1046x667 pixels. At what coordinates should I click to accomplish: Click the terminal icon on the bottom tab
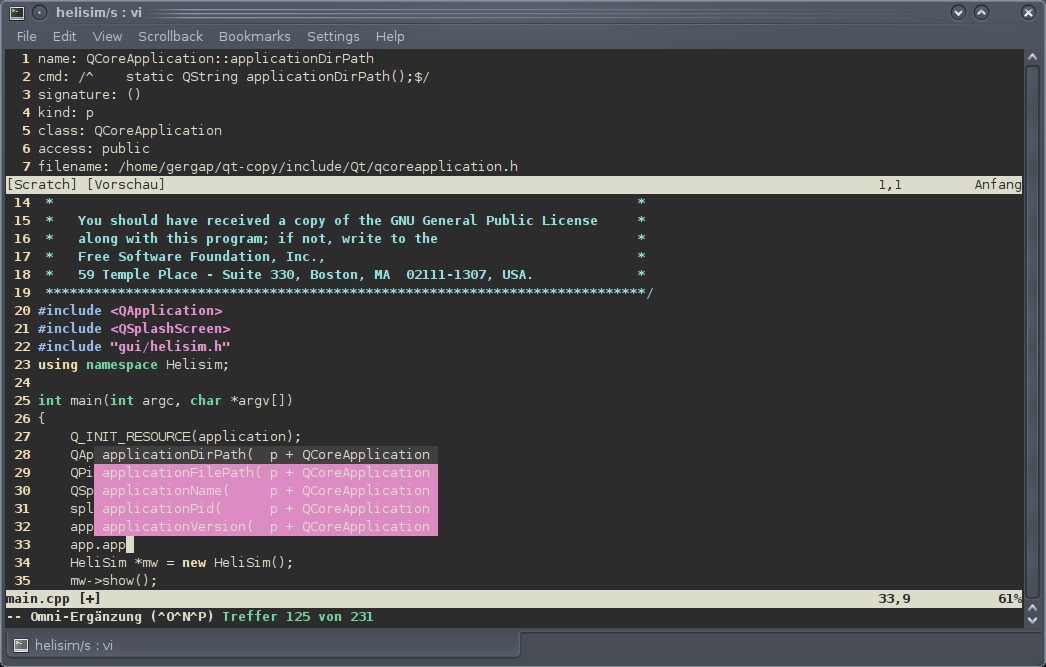click(x=21, y=645)
